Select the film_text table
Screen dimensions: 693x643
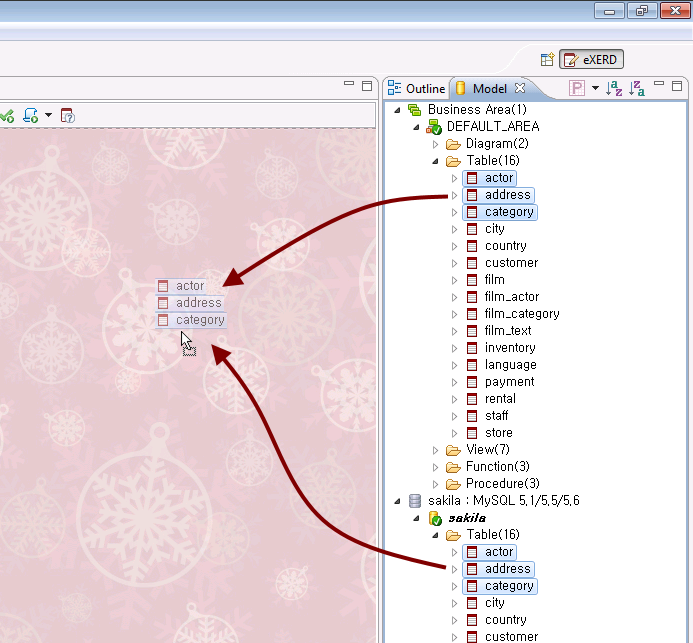tap(499, 331)
